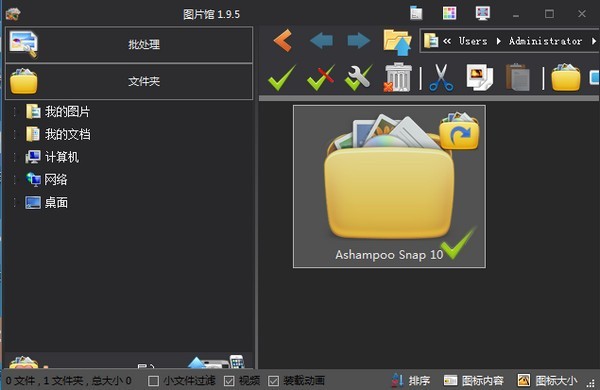Image resolution: width=600 pixels, height=390 pixels.
Task: Click the app logo in title bar
Action: [x=13, y=14]
